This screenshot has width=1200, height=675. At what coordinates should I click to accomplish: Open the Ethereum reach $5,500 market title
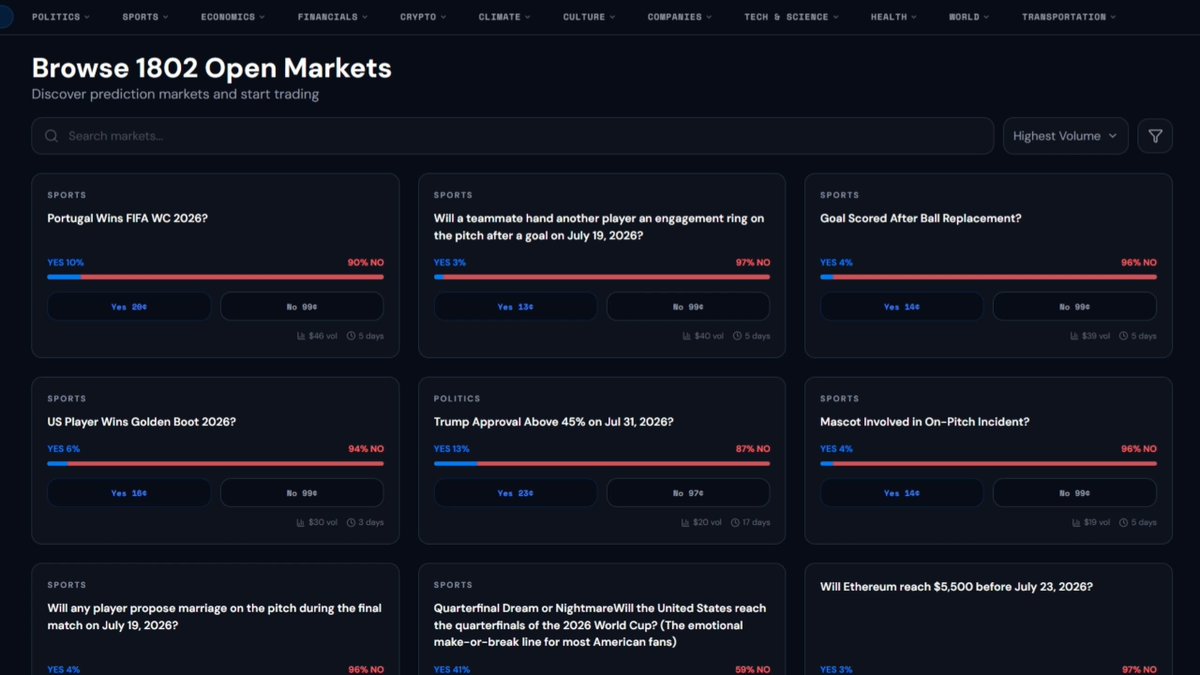956,587
